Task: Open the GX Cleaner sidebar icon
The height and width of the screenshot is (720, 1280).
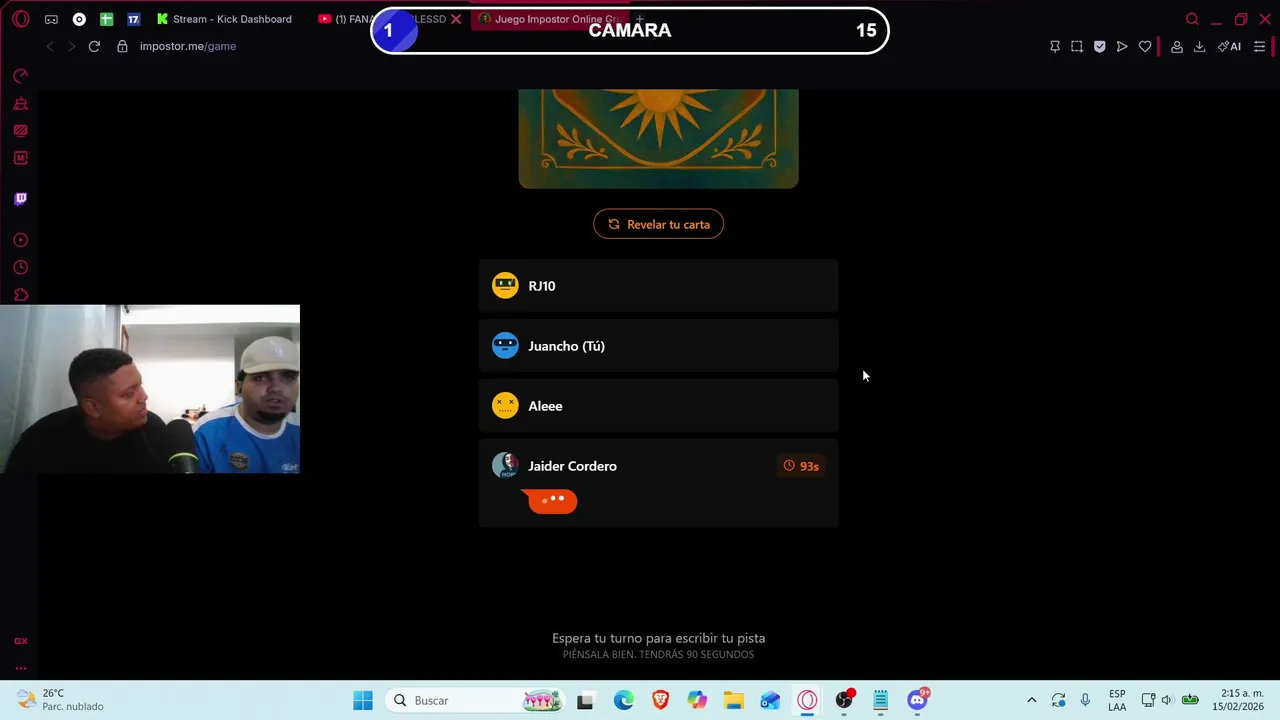Action: pos(20,103)
